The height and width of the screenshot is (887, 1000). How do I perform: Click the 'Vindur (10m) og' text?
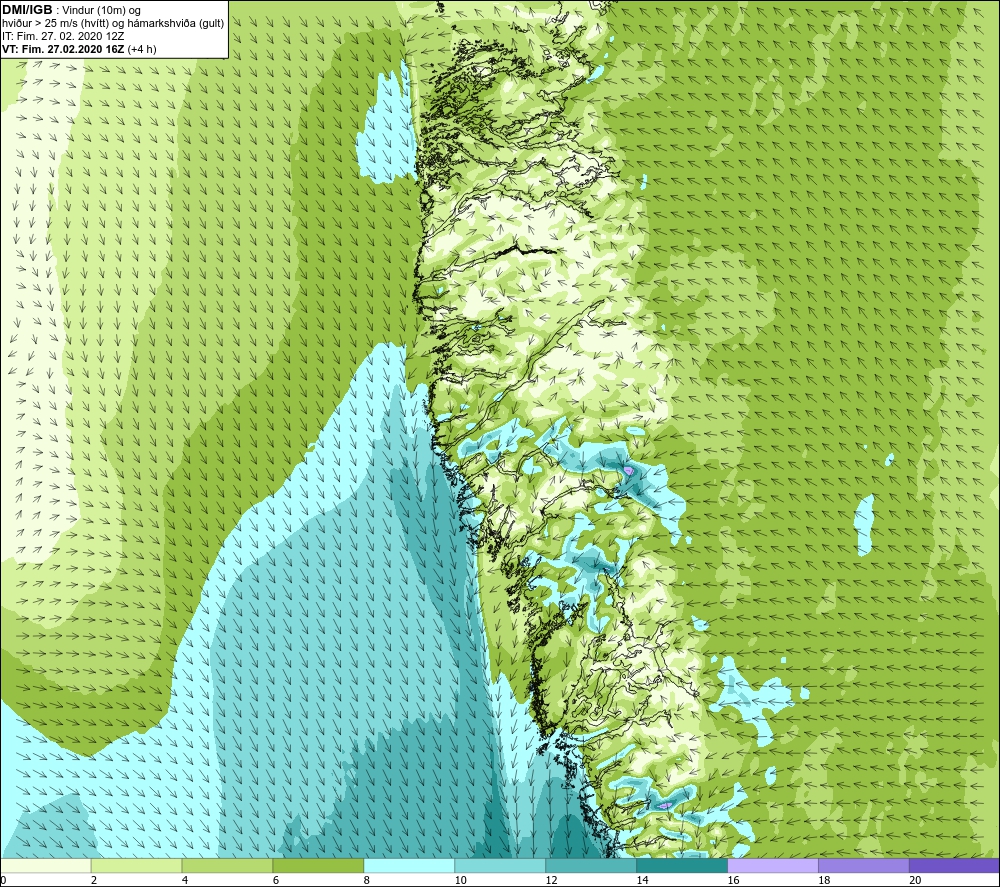101,10
